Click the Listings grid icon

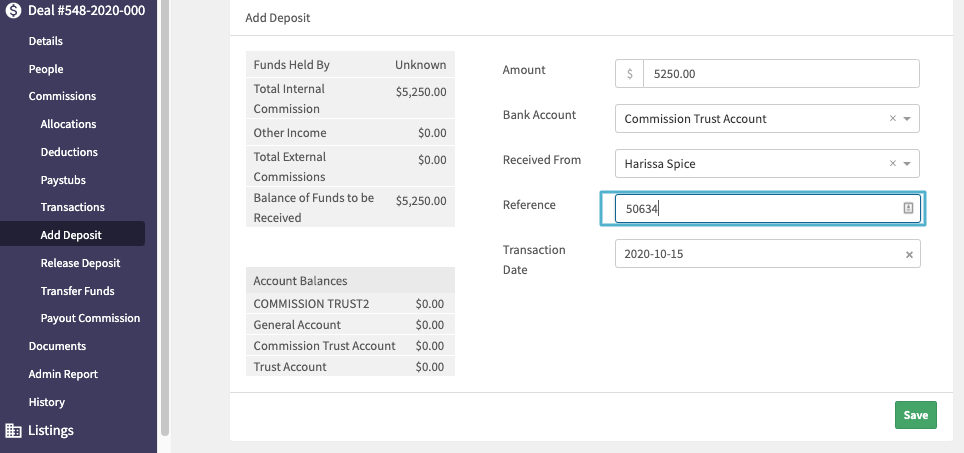tap(14, 431)
